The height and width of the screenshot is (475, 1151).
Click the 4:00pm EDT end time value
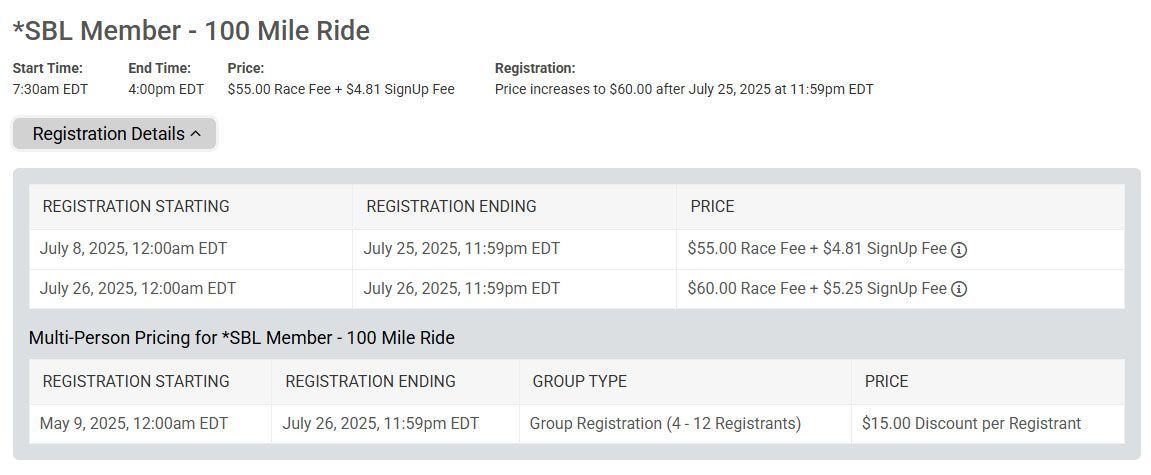[x=166, y=90]
